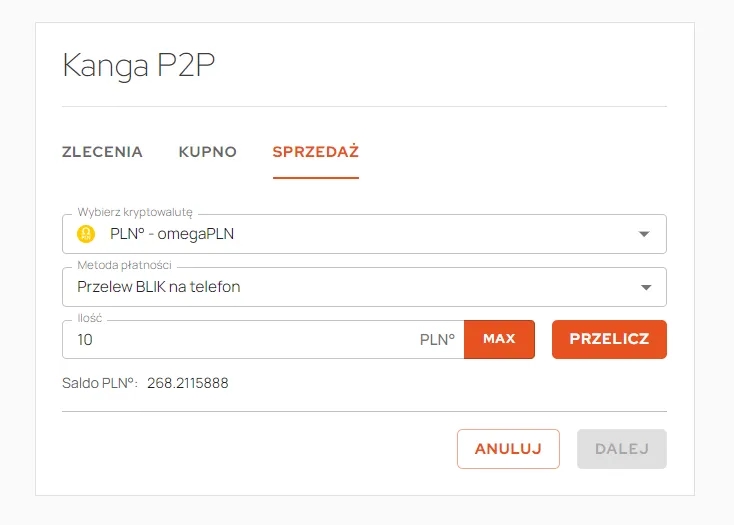This screenshot has width=734, height=525.
Task: Click the greyed-out DALEJ button
Action: point(622,449)
